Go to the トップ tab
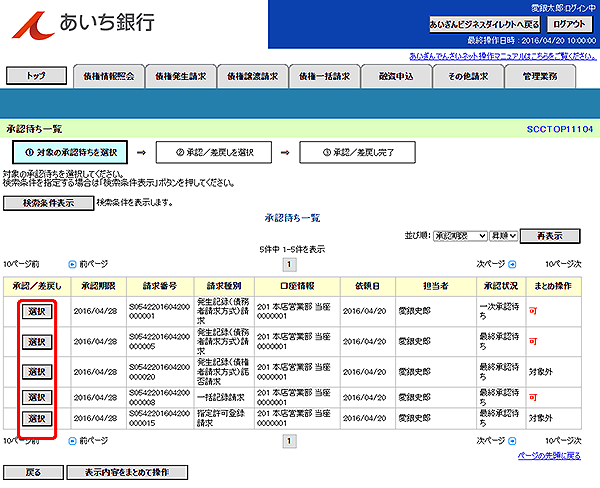600x488 pixels. point(36,75)
